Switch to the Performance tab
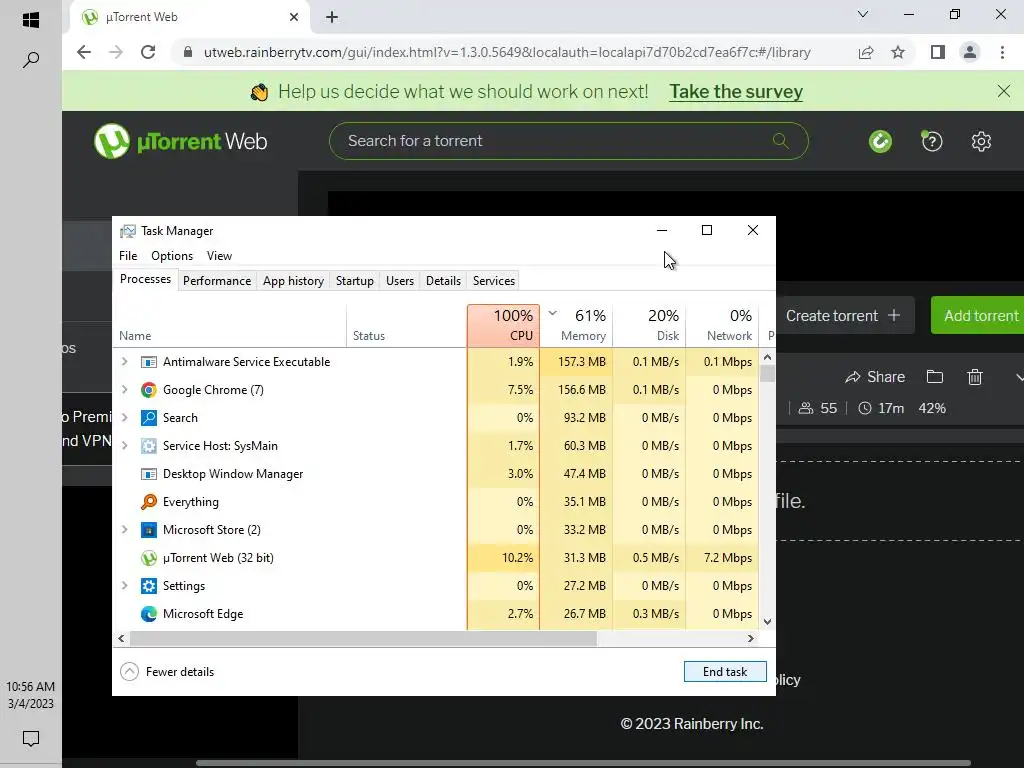This screenshot has width=1024, height=768. pyautogui.click(x=217, y=281)
